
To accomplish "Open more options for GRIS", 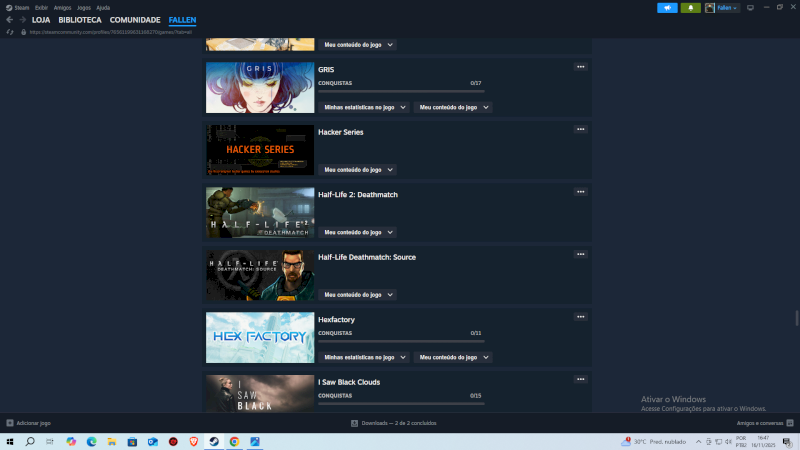I will (x=581, y=67).
